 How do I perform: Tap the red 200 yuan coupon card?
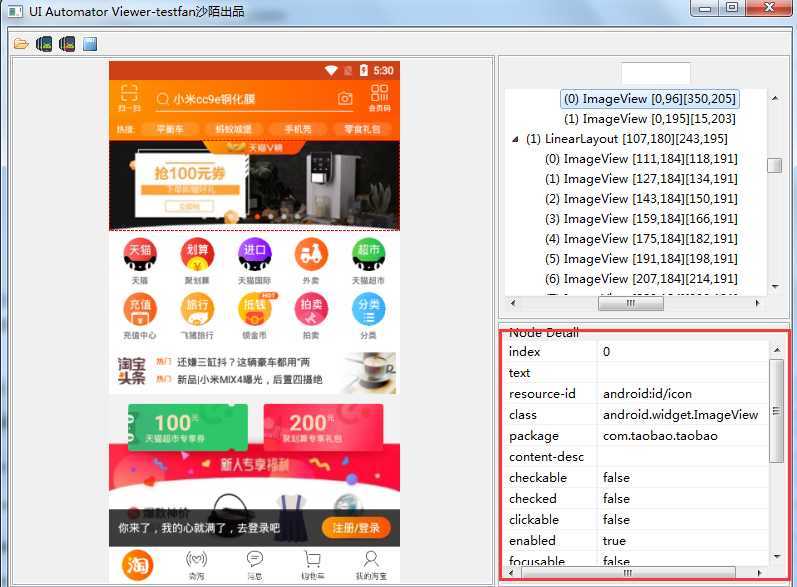[x=323, y=427]
